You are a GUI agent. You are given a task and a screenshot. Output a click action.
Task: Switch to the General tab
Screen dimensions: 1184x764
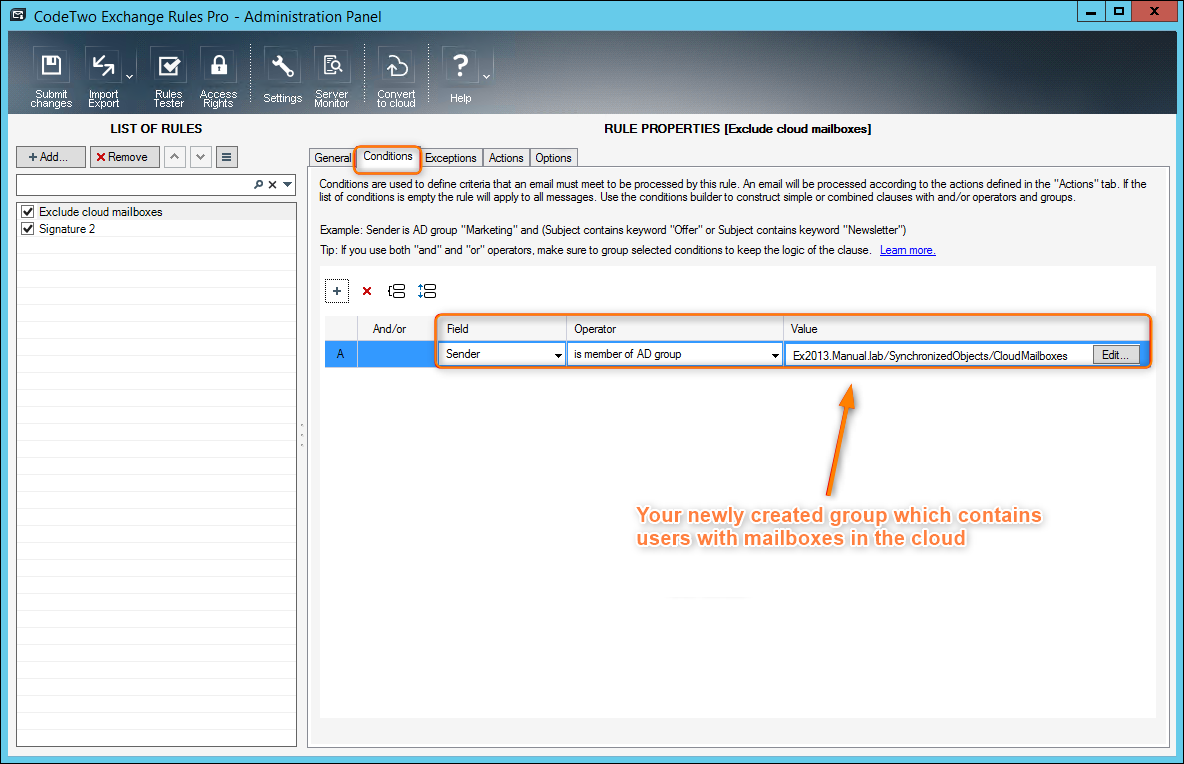coord(332,158)
